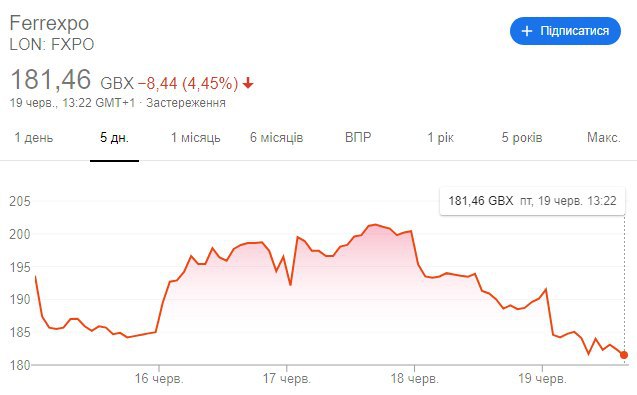The width and height of the screenshot is (637, 395).
Task: Switch to 6 місяців chart range
Action: pyautogui.click(x=276, y=138)
